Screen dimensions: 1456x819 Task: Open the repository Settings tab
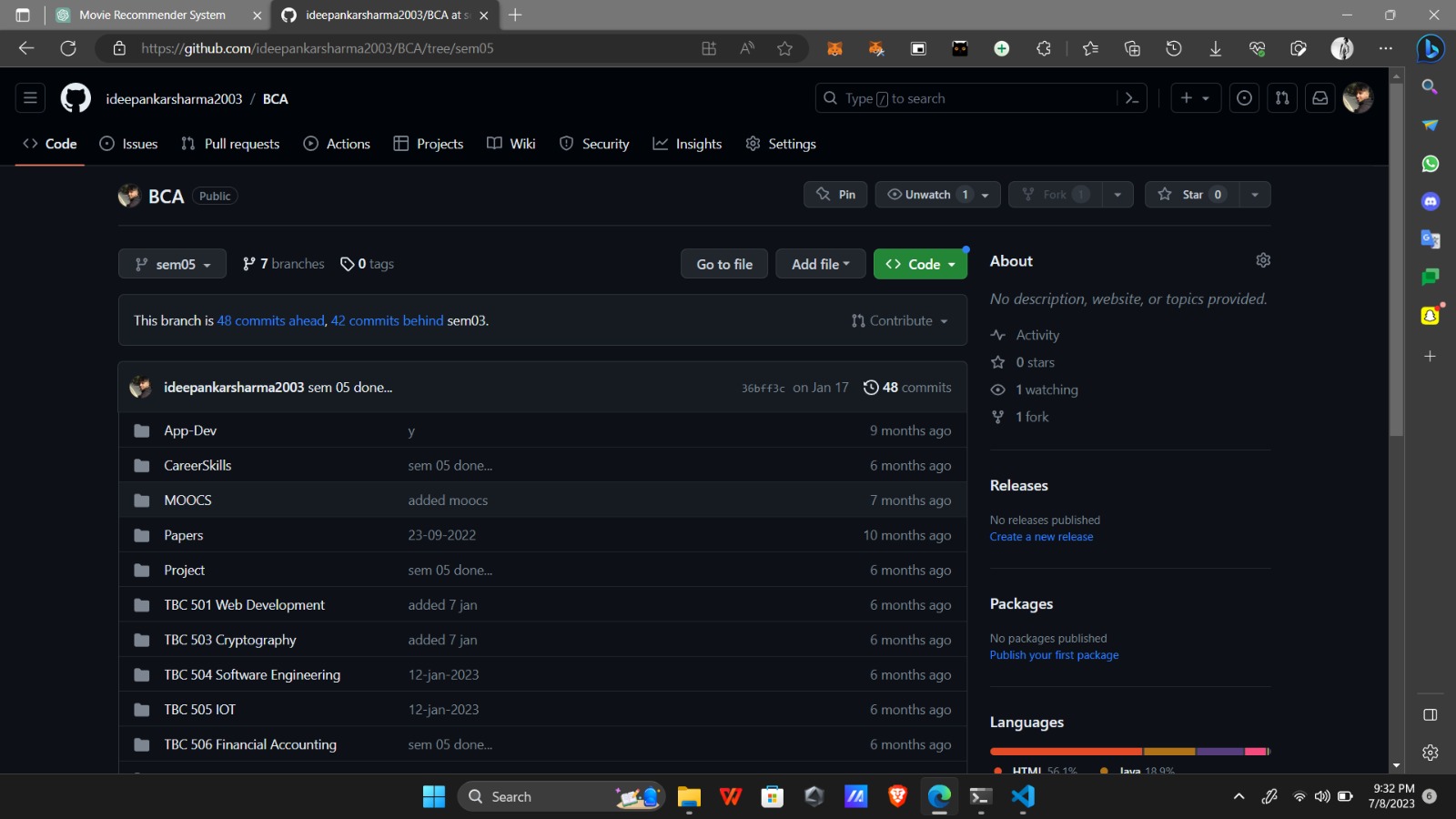click(x=781, y=144)
